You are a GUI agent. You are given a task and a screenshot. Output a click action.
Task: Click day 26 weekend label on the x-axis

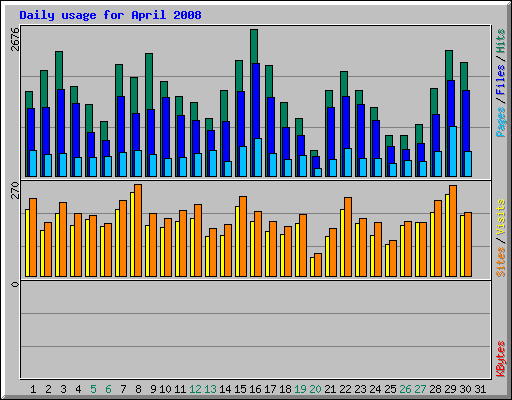coord(405,389)
